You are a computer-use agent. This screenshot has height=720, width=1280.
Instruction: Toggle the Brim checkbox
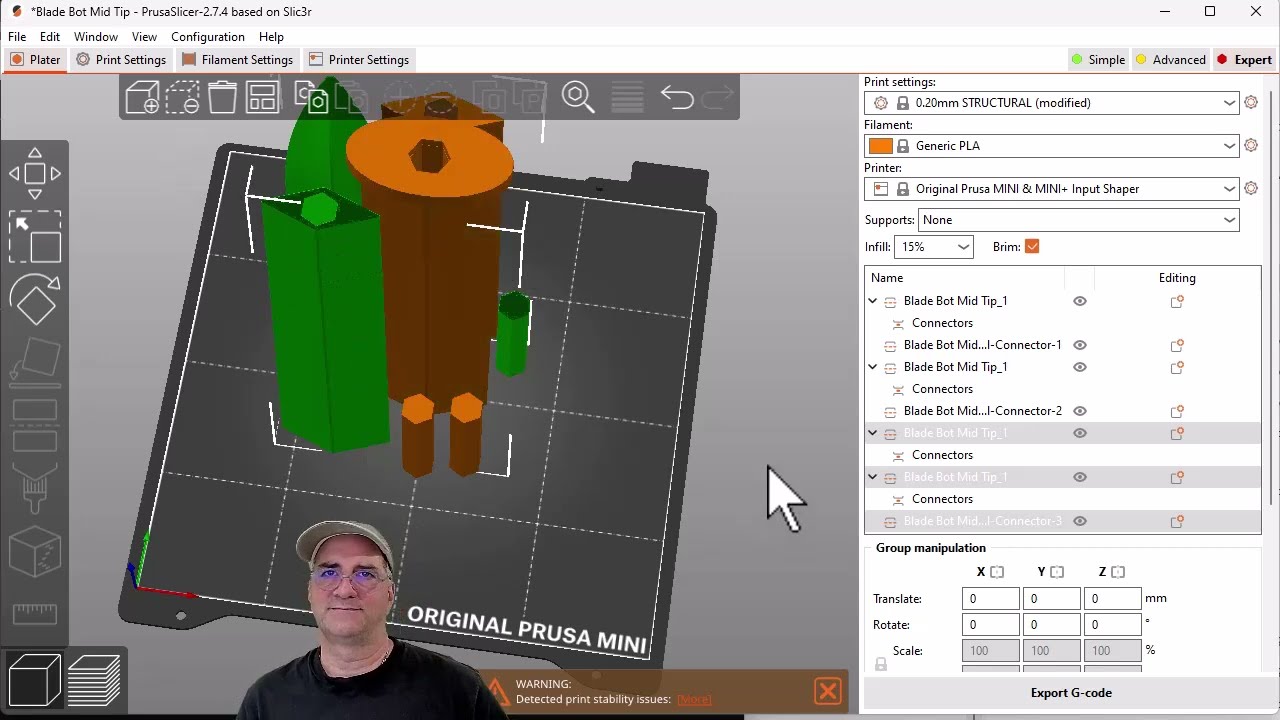[x=1032, y=247]
